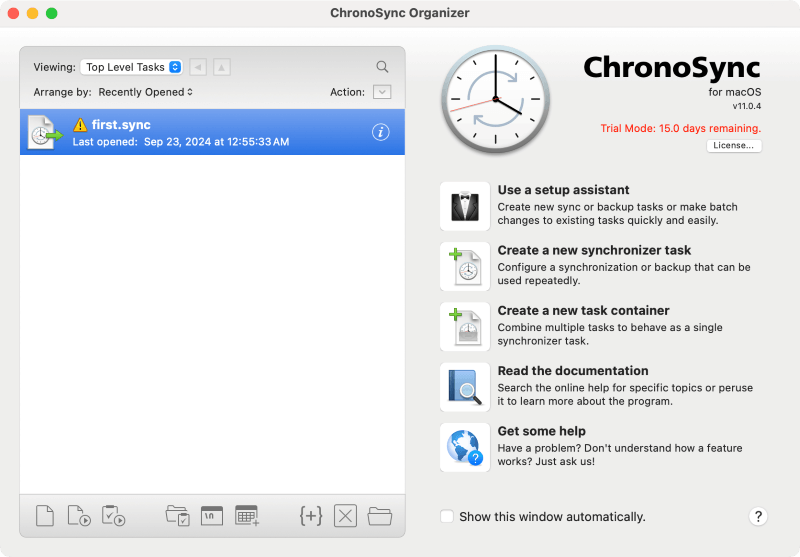Viewport: 800px width, 557px height.
Task: Click the question mark help button
Action: (758, 516)
